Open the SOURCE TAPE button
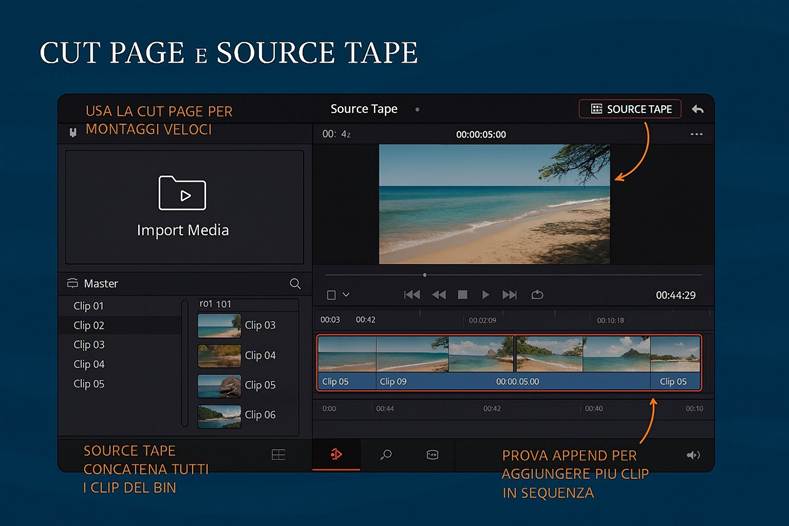 [x=630, y=109]
